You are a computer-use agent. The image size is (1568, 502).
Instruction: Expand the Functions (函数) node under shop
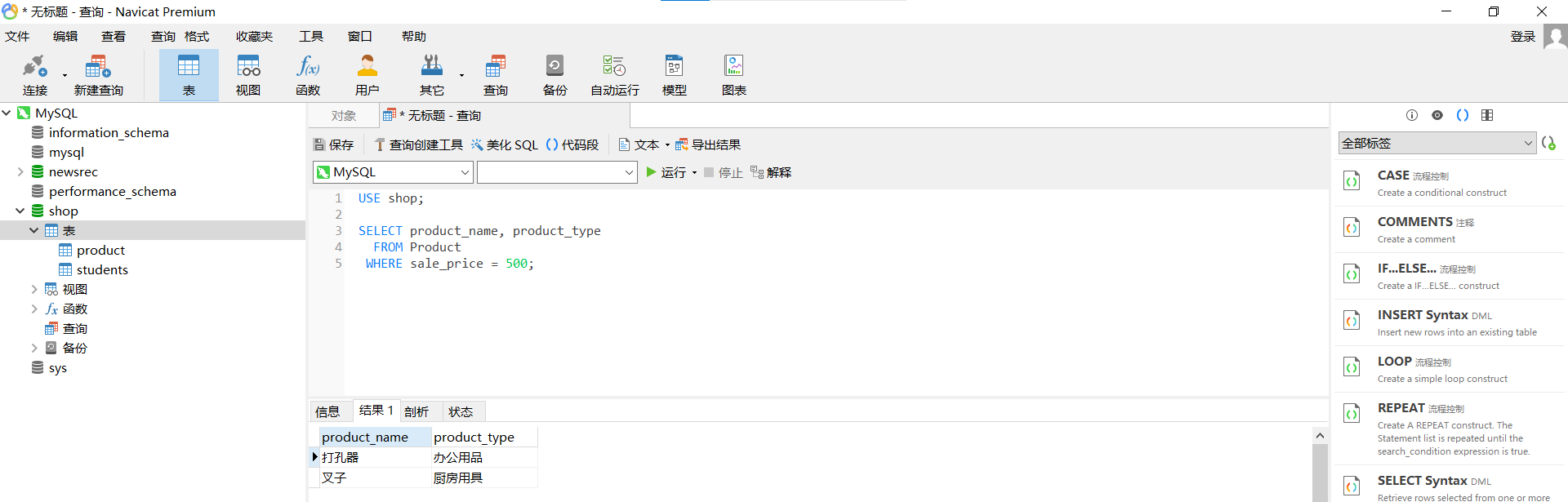tap(34, 309)
